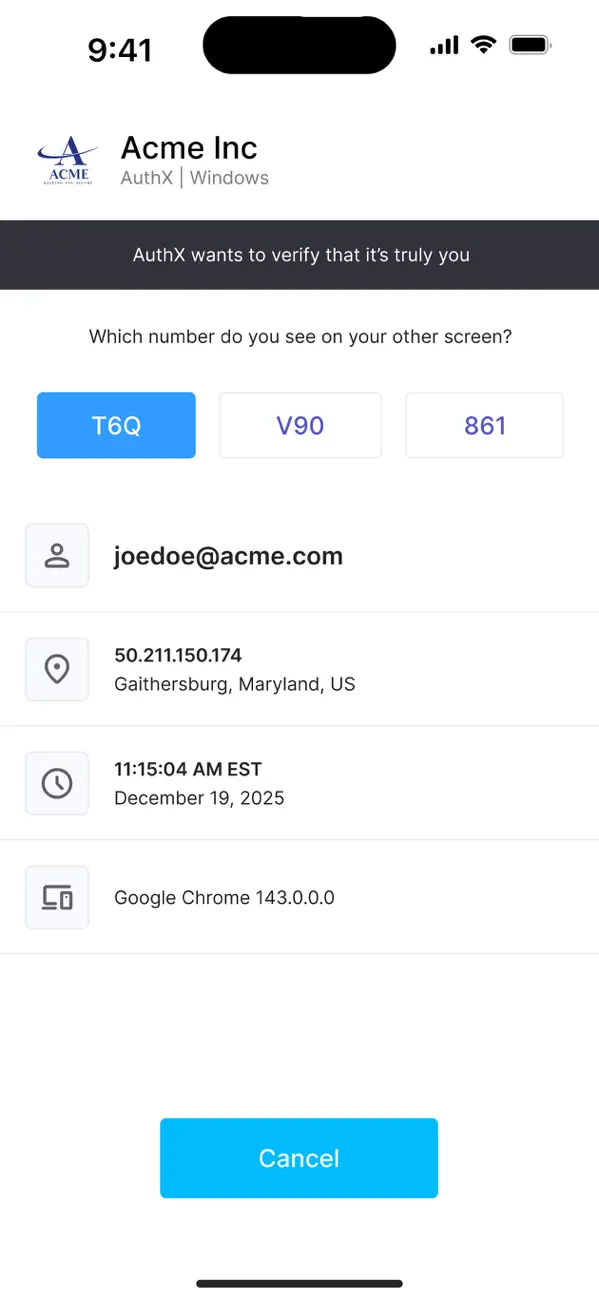Tap the devices browser icon
Viewport: 599px width, 1300px height.
tap(57, 898)
